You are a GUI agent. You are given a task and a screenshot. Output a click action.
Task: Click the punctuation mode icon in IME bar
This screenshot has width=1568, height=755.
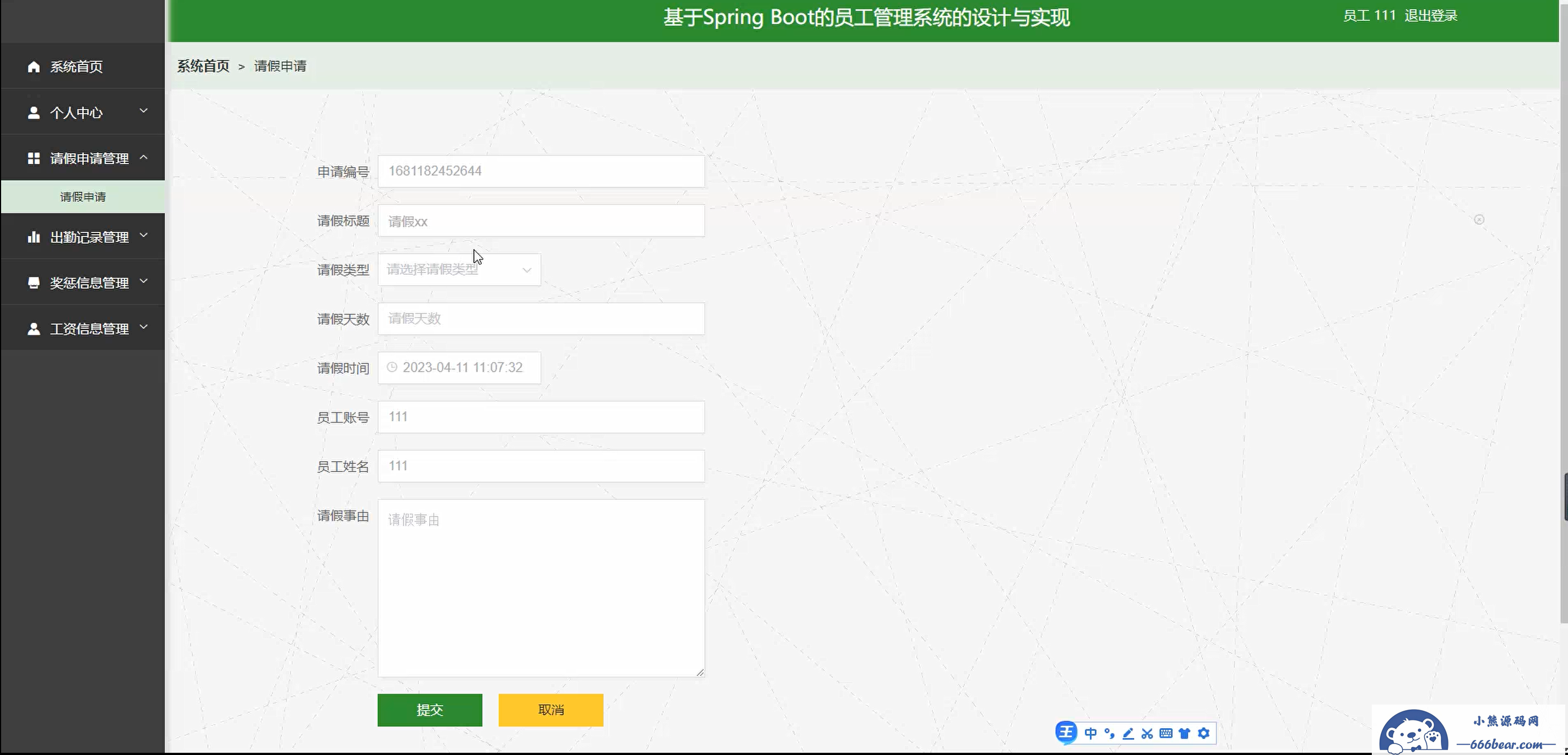coord(1109,733)
